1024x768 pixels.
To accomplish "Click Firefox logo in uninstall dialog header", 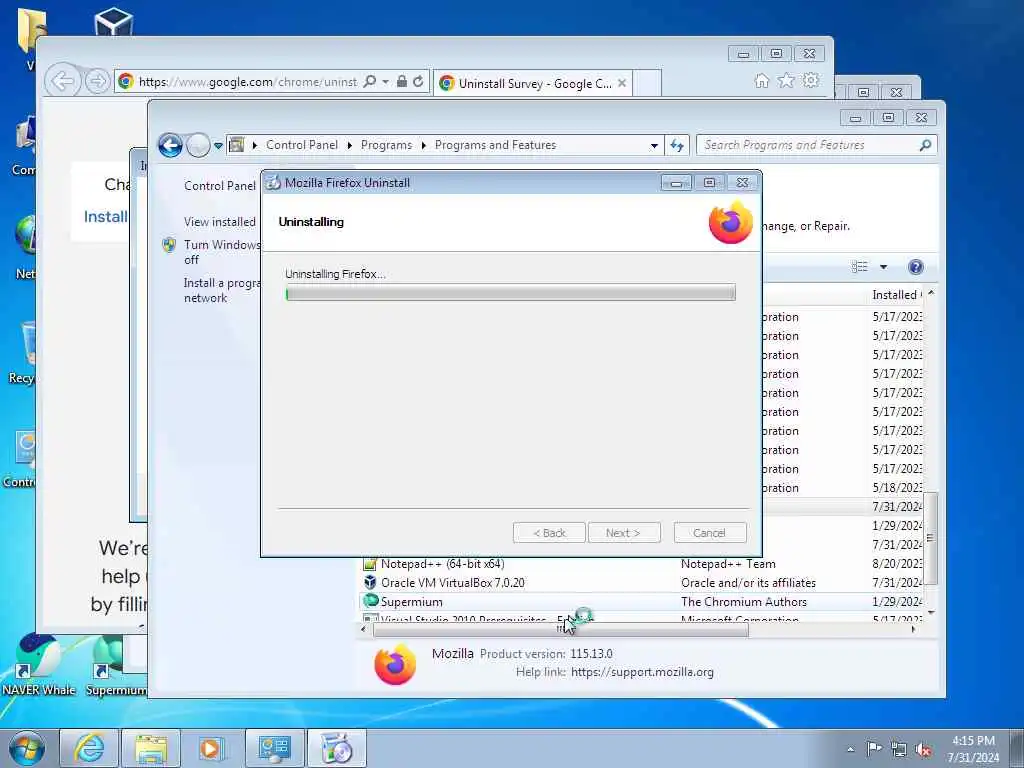I will click(731, 222).
